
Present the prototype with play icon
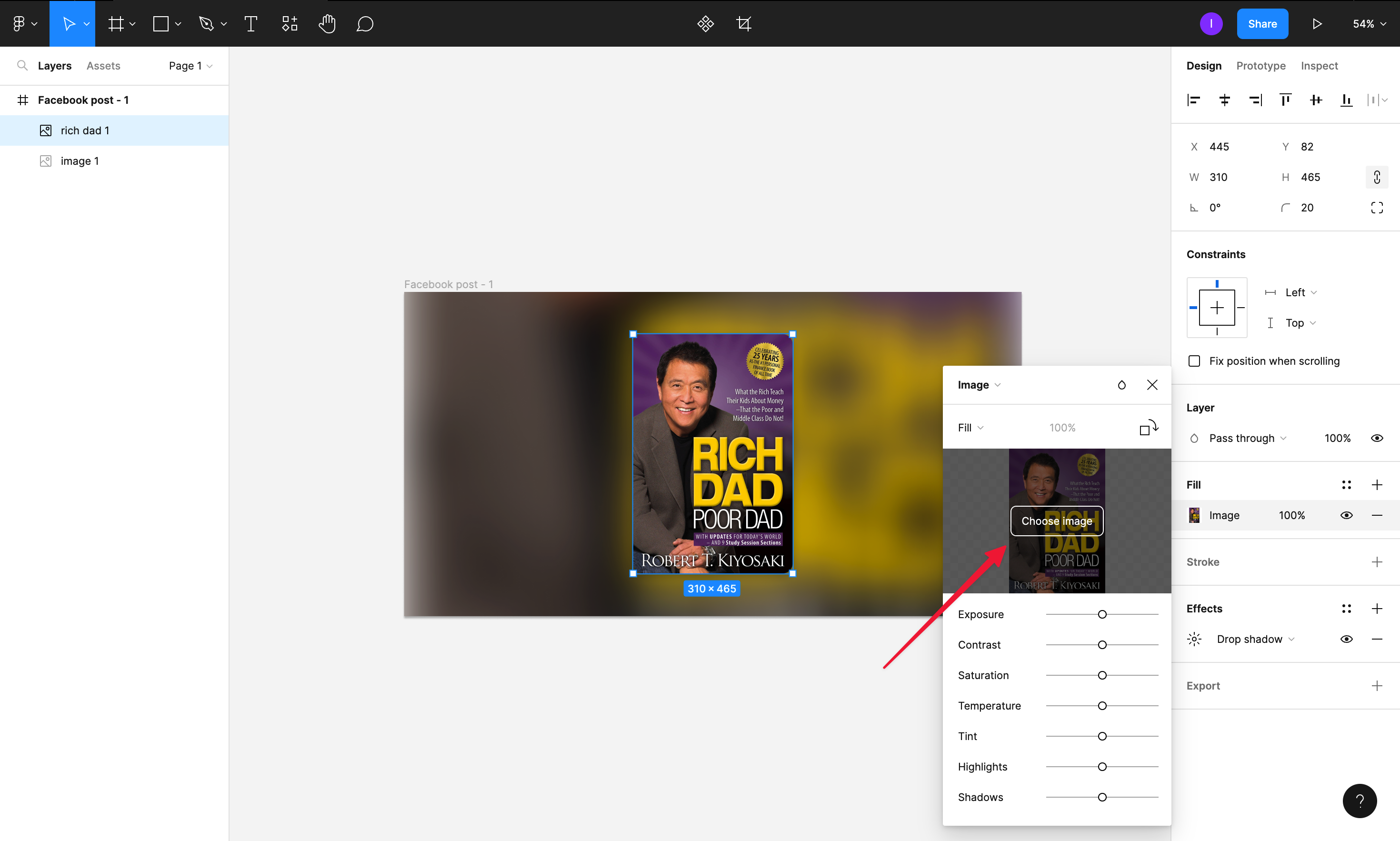coord(1317,23)
